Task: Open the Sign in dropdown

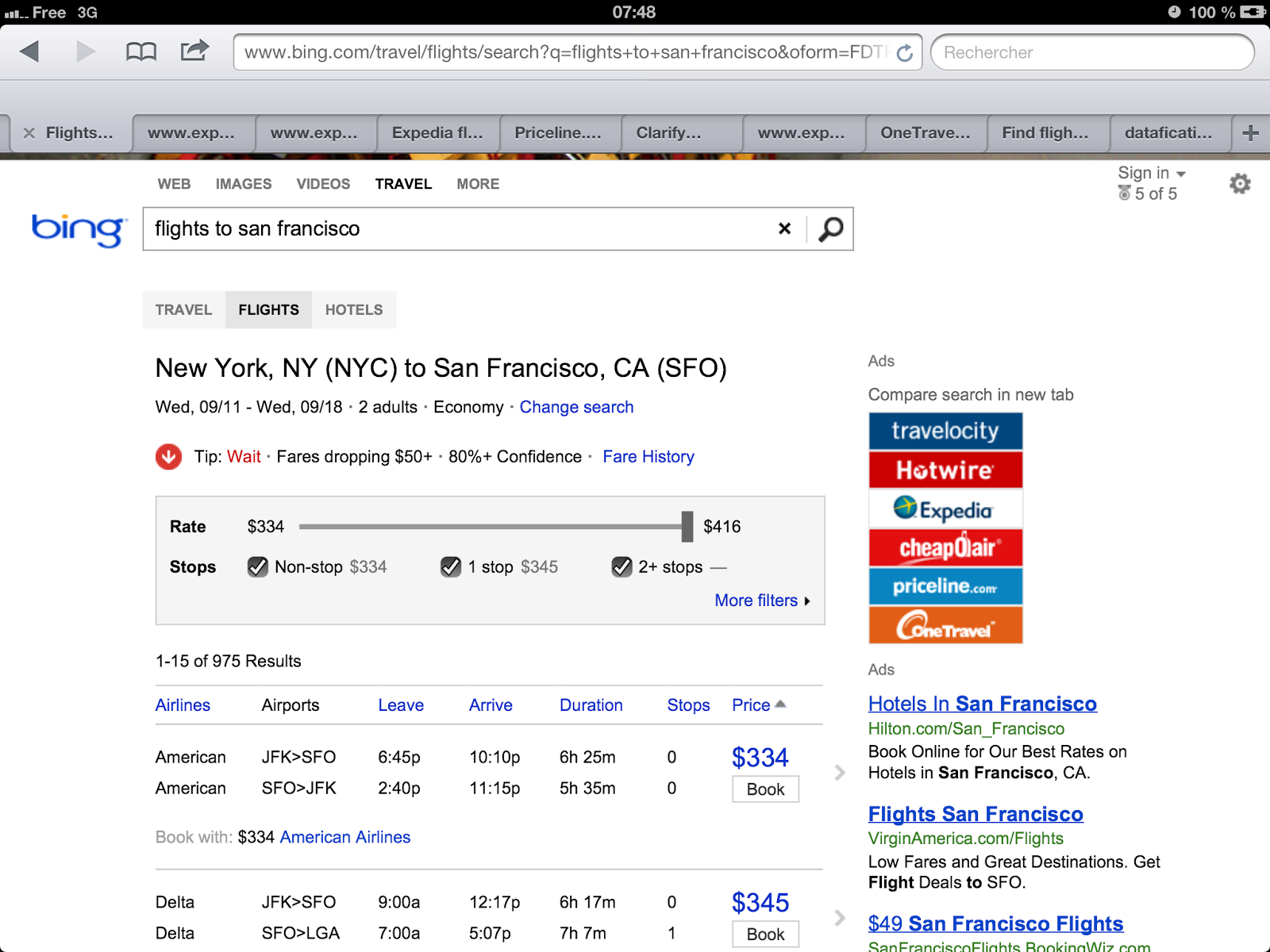Action: pos(1152,173)
